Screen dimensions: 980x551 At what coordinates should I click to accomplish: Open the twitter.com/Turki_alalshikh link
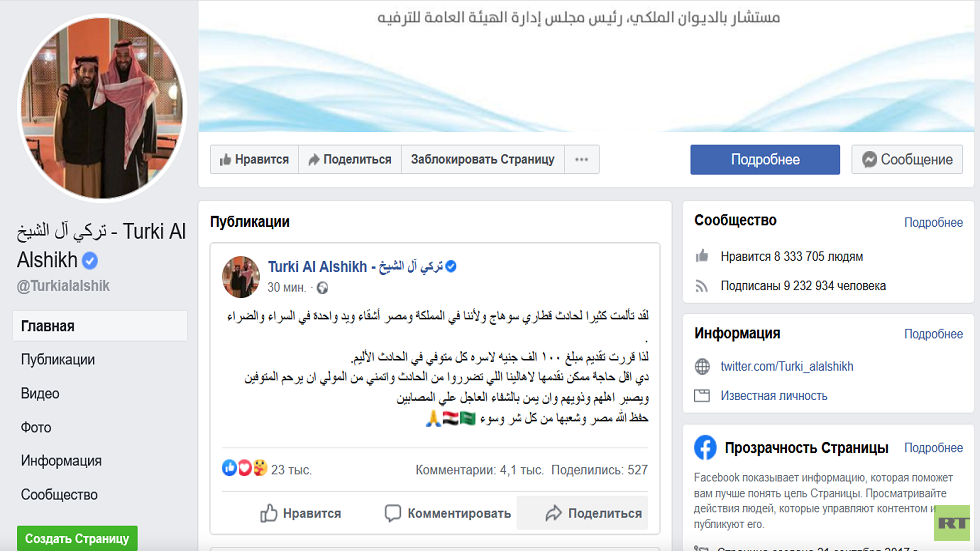tap(787, 367)
